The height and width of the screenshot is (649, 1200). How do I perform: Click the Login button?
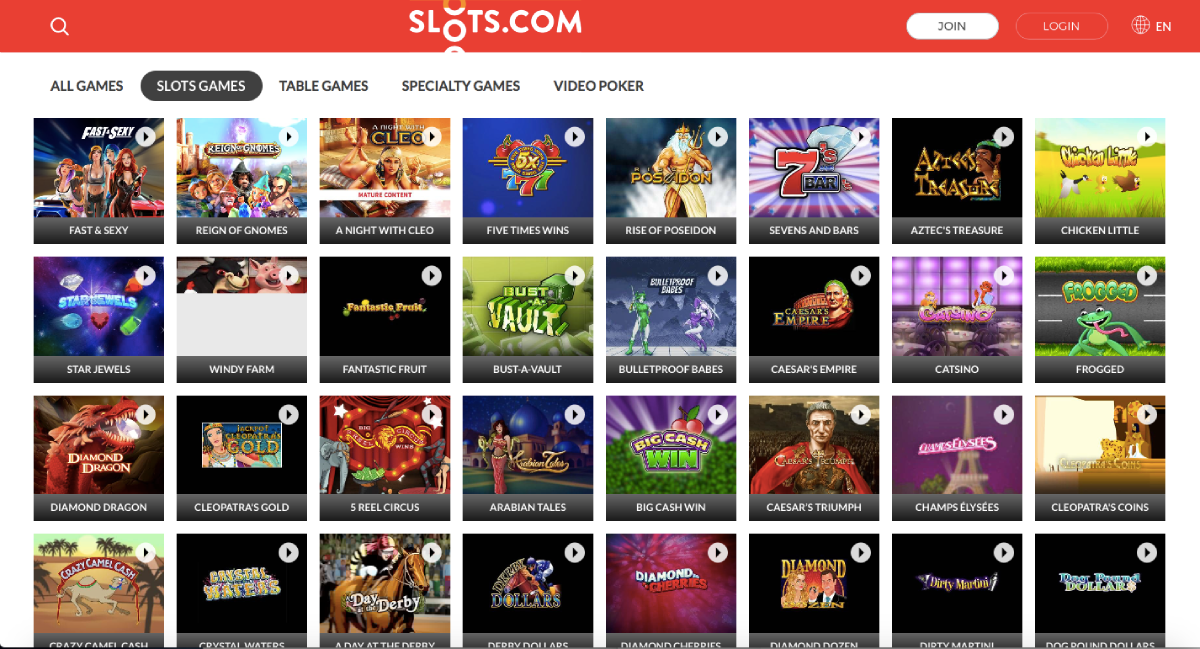[x=1061, y=26]
